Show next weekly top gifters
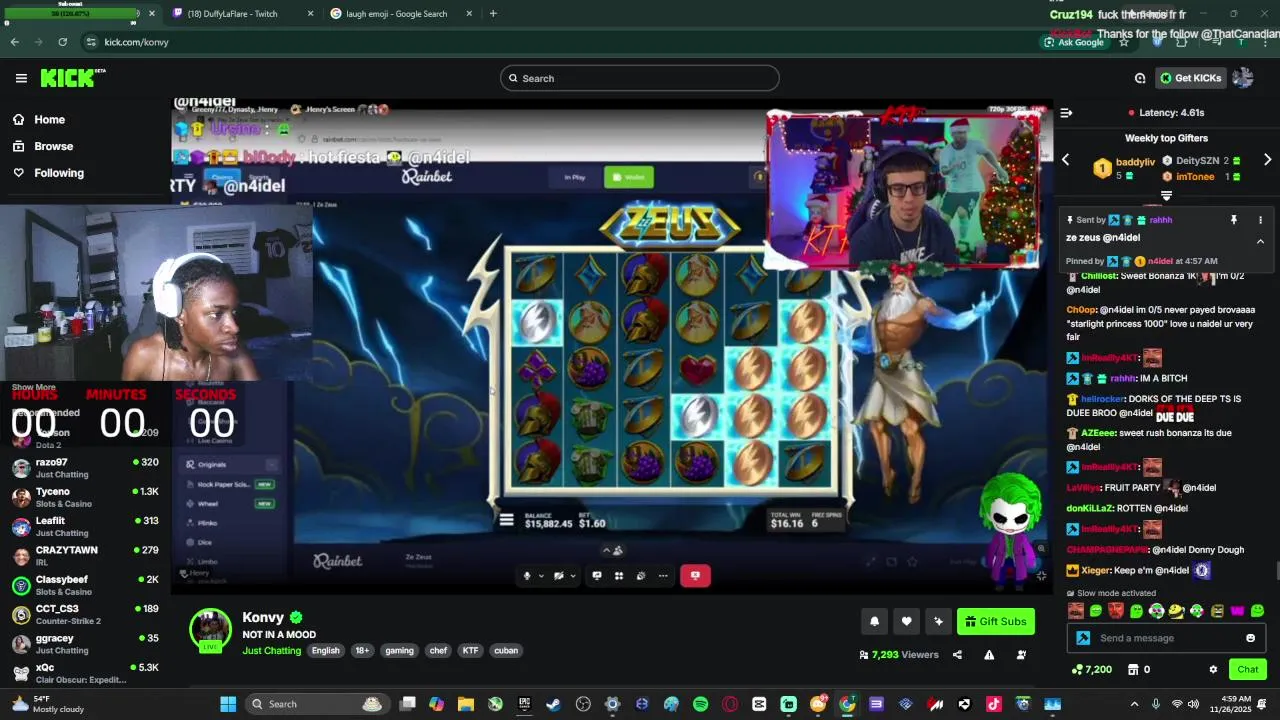The height and width of the screenshot is (720, 1280). click(x=1267, y=160)
